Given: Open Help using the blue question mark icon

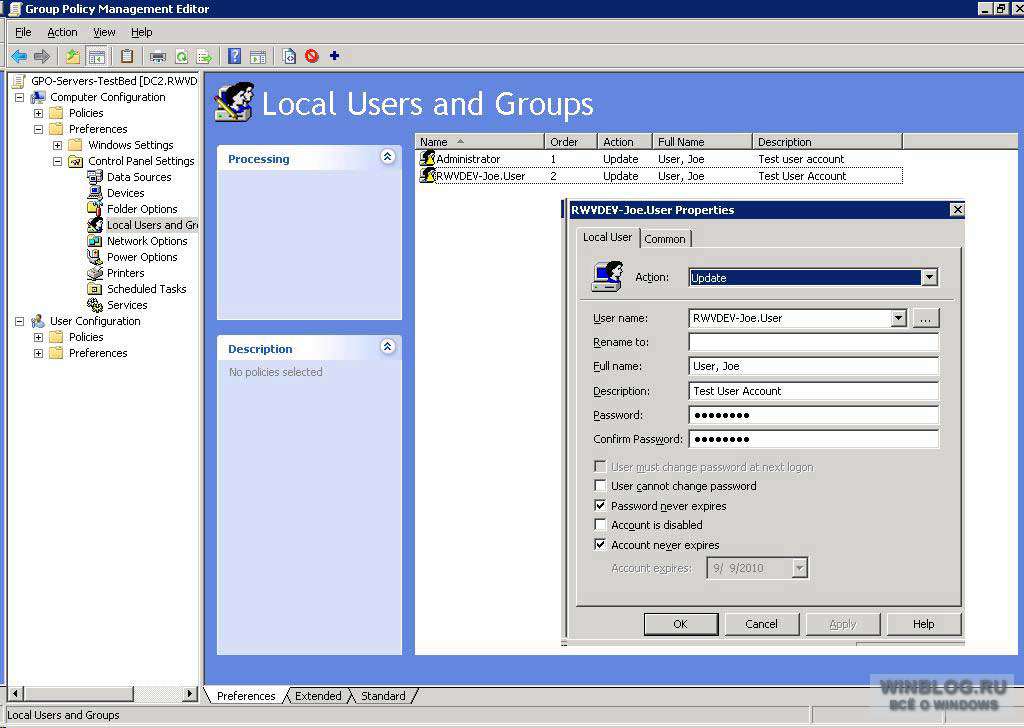Looking at the screenshot, I should pos(234,57).
